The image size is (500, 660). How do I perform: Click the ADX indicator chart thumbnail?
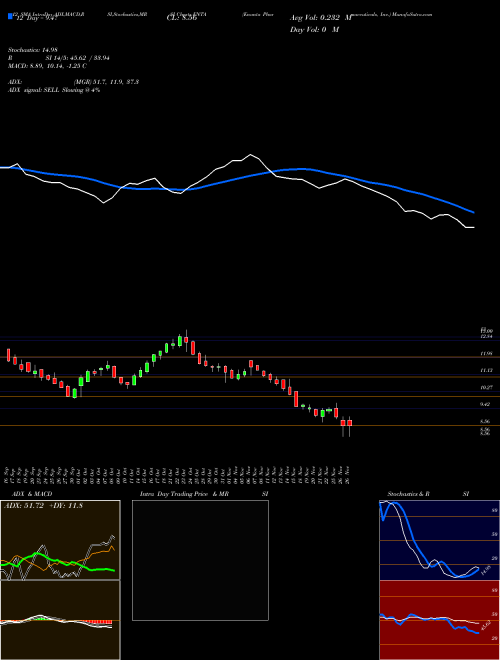pyautogui.click(x=60, y=540)
